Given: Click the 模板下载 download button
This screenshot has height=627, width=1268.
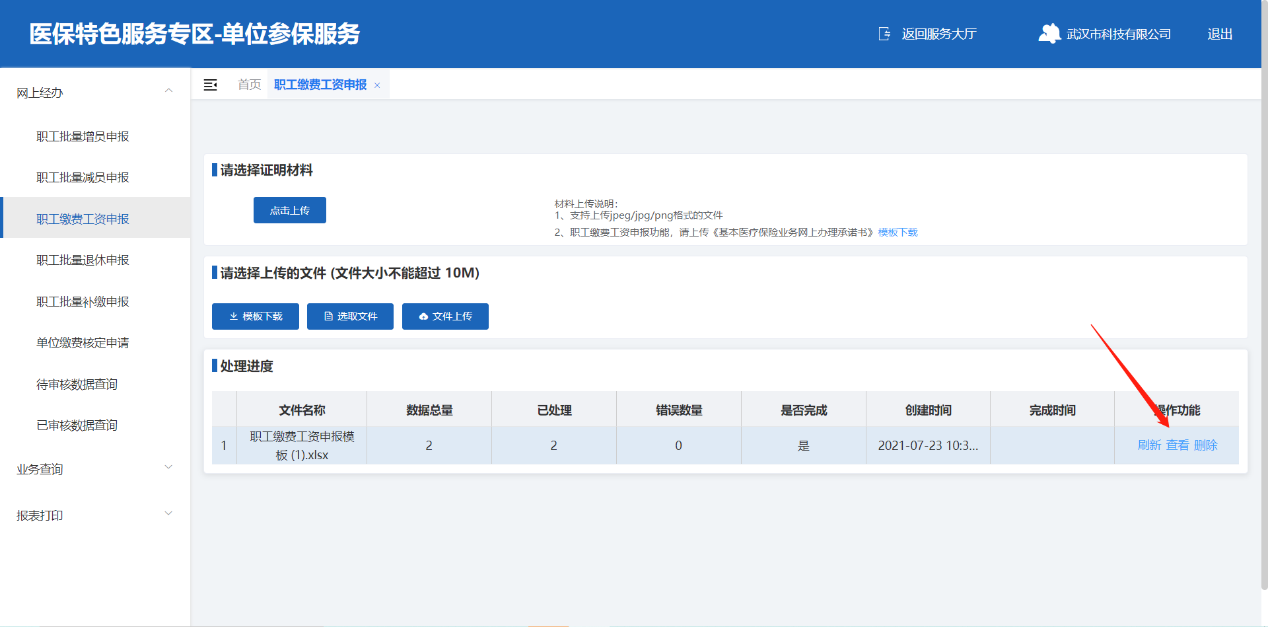Looking at the screenshot, I should (255, 316).
